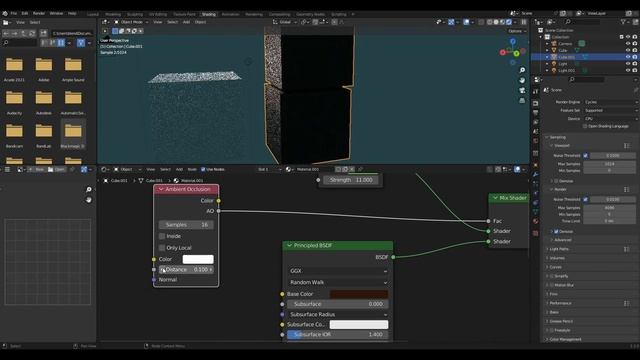Screen dimensions: 640x360
Task: Open the Window menu in the top bar
Action: (x=56, y=13)
